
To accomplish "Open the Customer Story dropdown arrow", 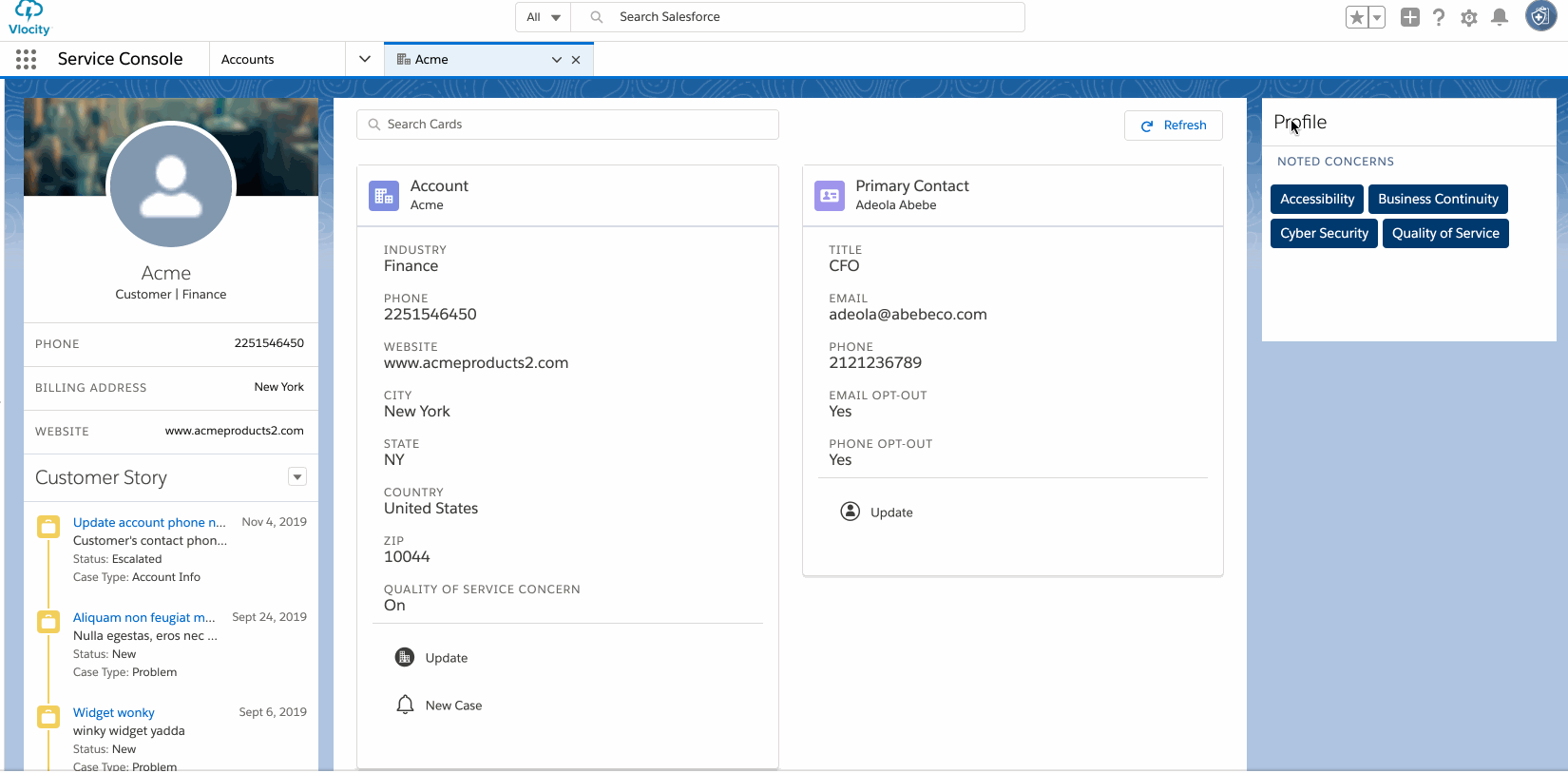I will pos(297,477).
